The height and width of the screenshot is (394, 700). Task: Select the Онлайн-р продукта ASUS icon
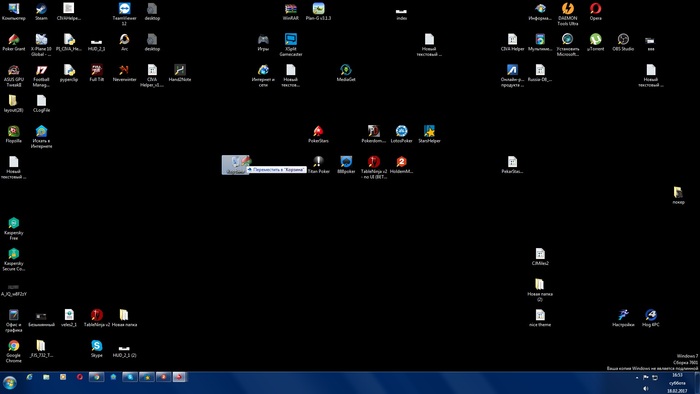tap(512, 76)
